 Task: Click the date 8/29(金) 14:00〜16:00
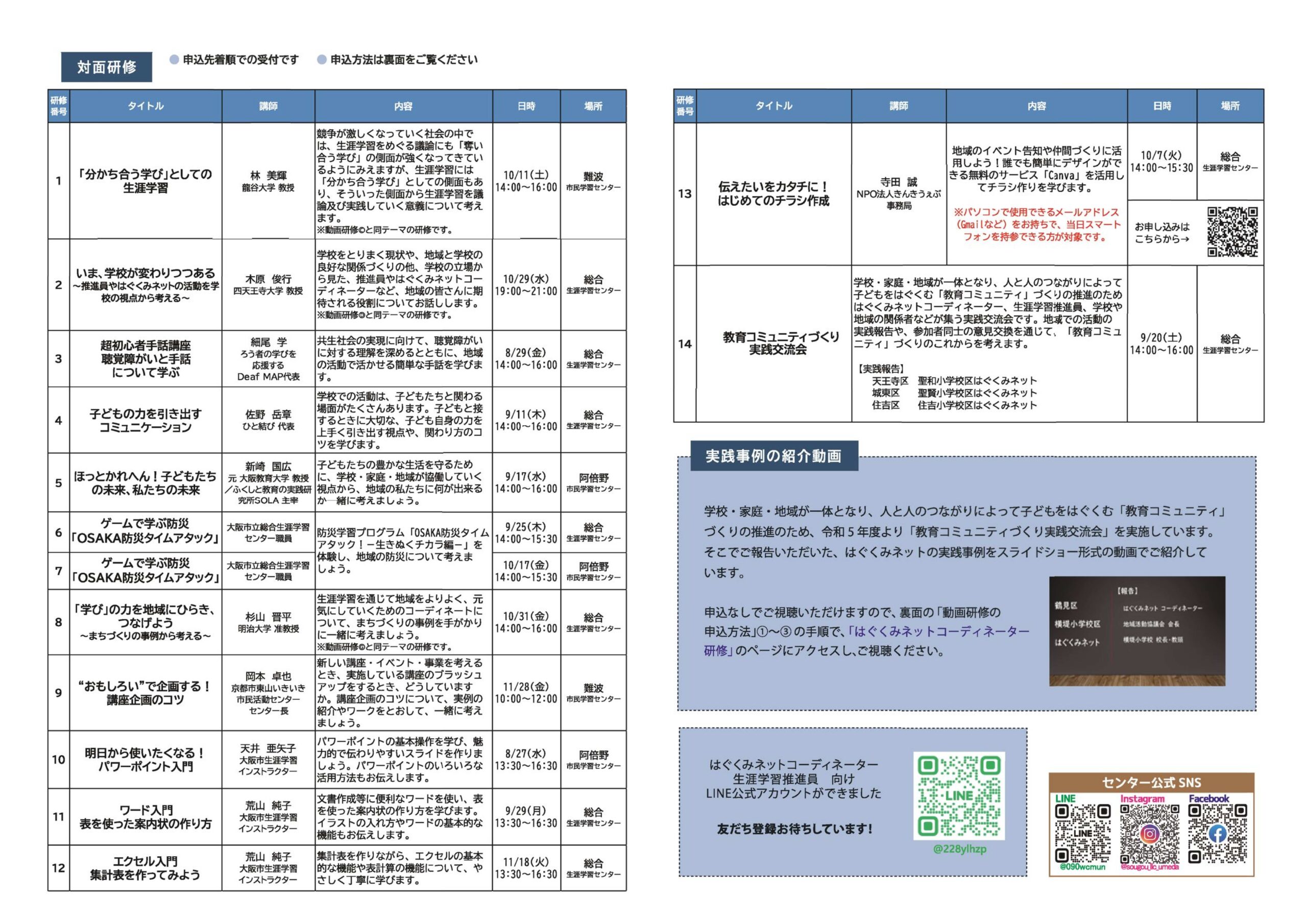coord(526,359)
